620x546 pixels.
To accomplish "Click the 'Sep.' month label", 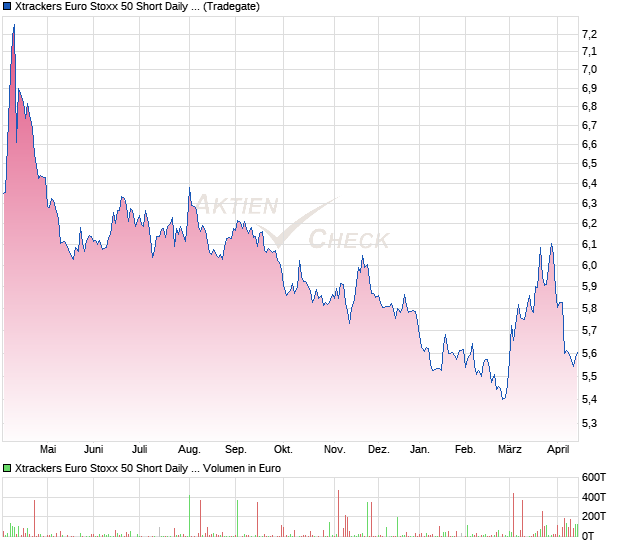I will click(236, 450).
